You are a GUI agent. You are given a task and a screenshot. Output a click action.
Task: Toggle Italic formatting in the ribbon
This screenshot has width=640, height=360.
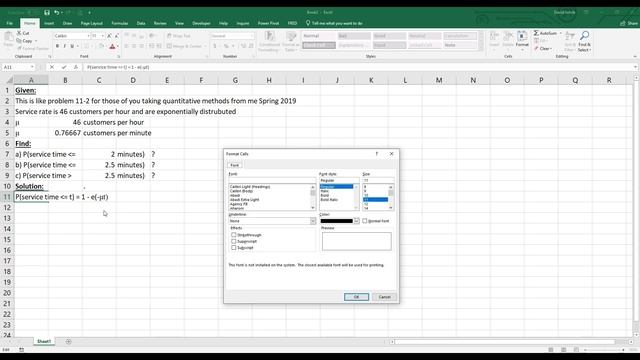pos(64,46)
